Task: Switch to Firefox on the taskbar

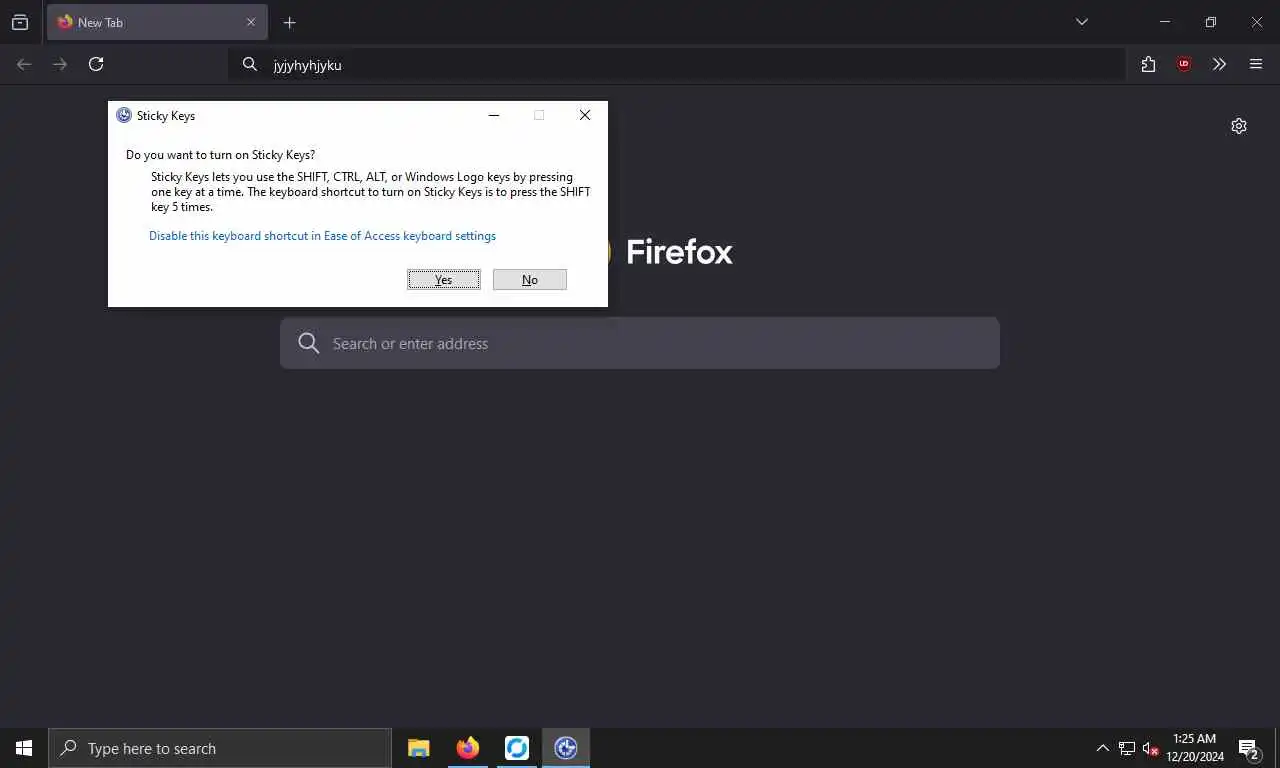Action: pyautogui.click(x=468, y=748)
